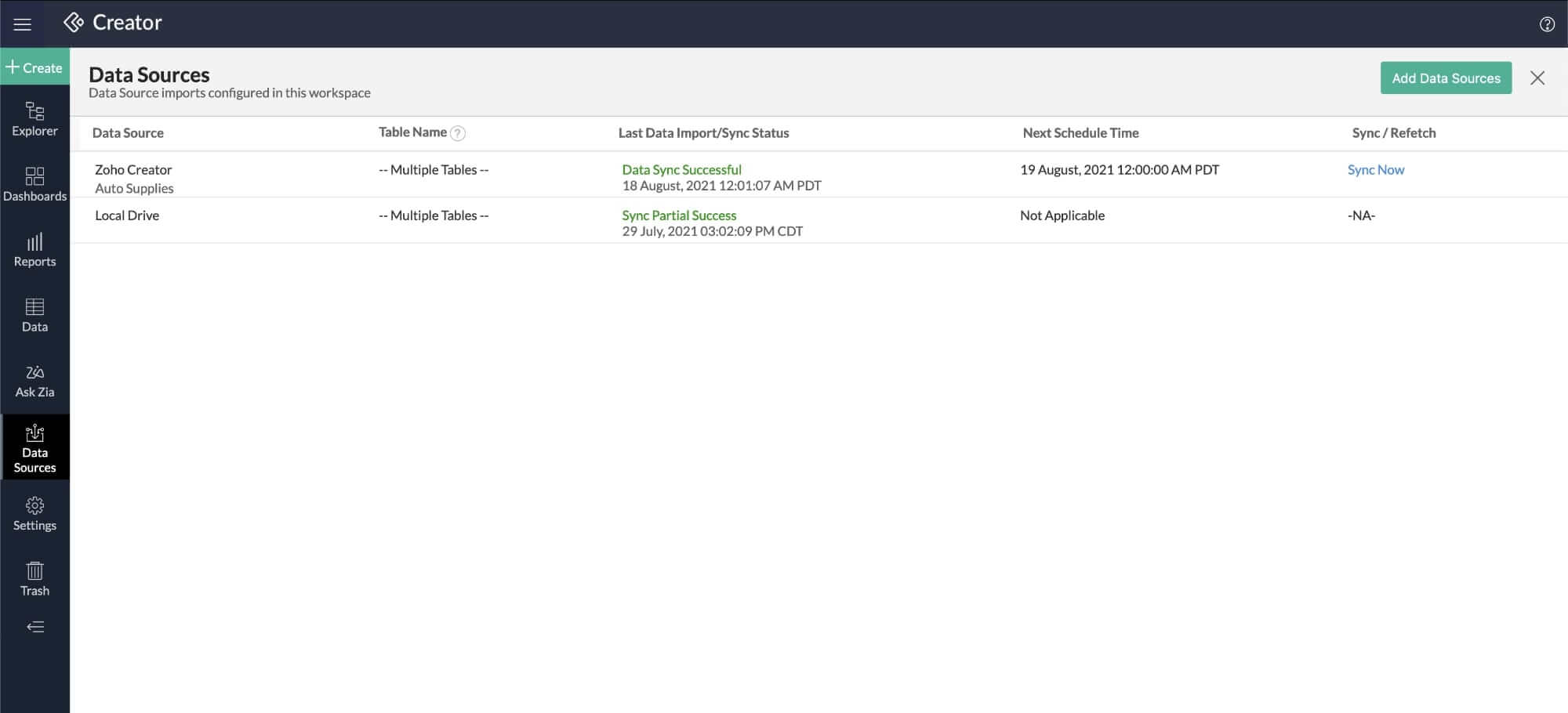Viewport: 1568px width, 713px height.
Task: Click Sync Now link
Action: [1375, 170]
